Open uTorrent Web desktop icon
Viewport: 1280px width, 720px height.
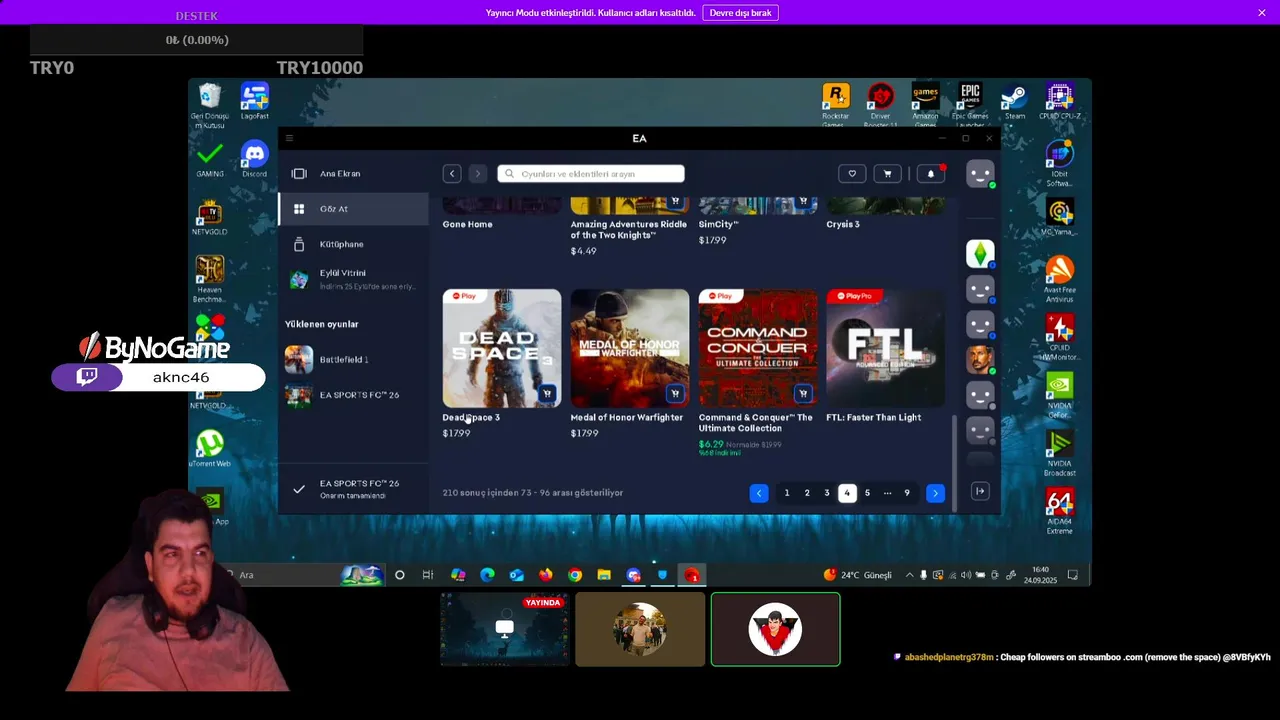[210, 449]
